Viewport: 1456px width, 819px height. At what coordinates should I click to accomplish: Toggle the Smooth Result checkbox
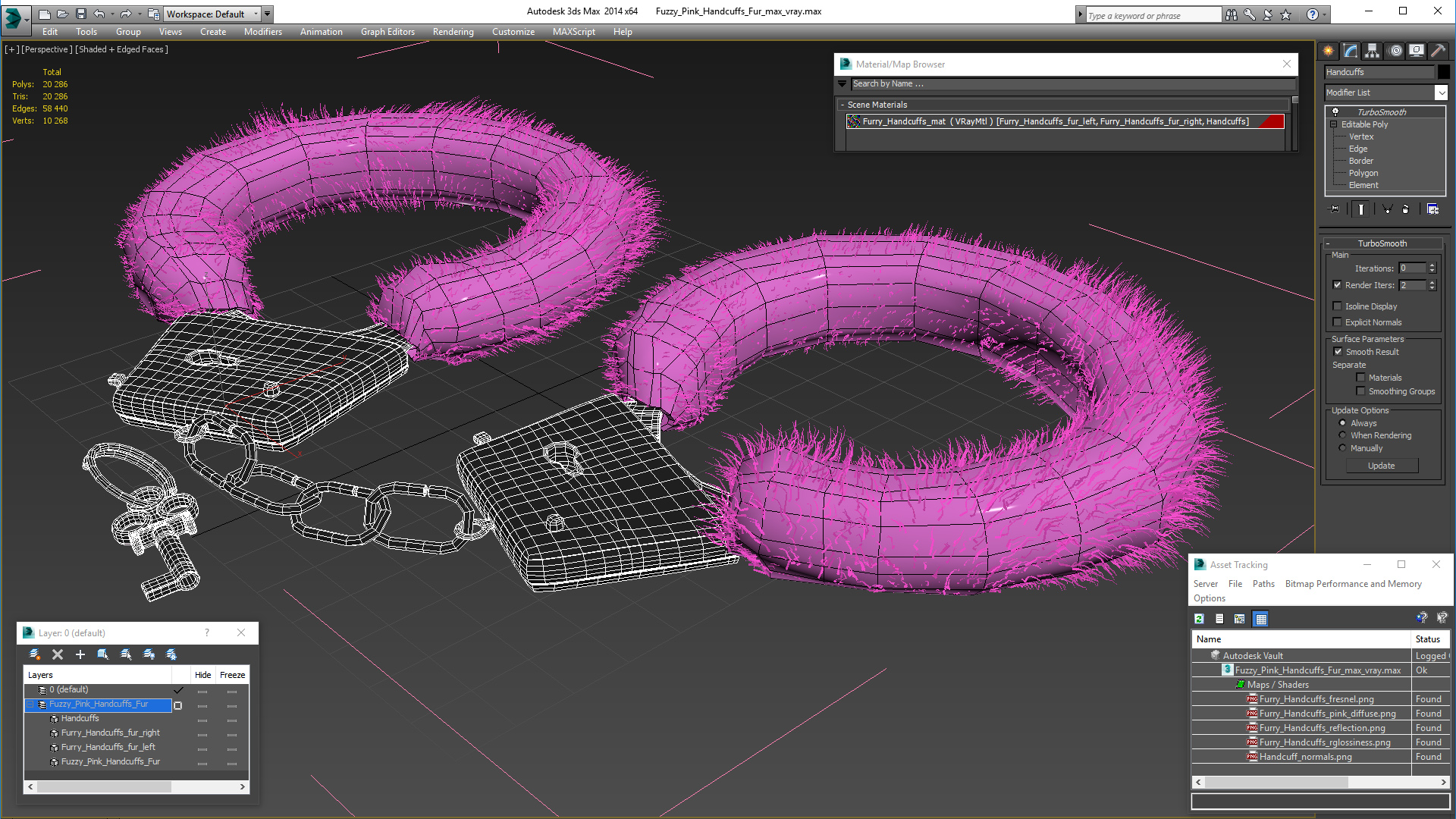[1338, 352]
